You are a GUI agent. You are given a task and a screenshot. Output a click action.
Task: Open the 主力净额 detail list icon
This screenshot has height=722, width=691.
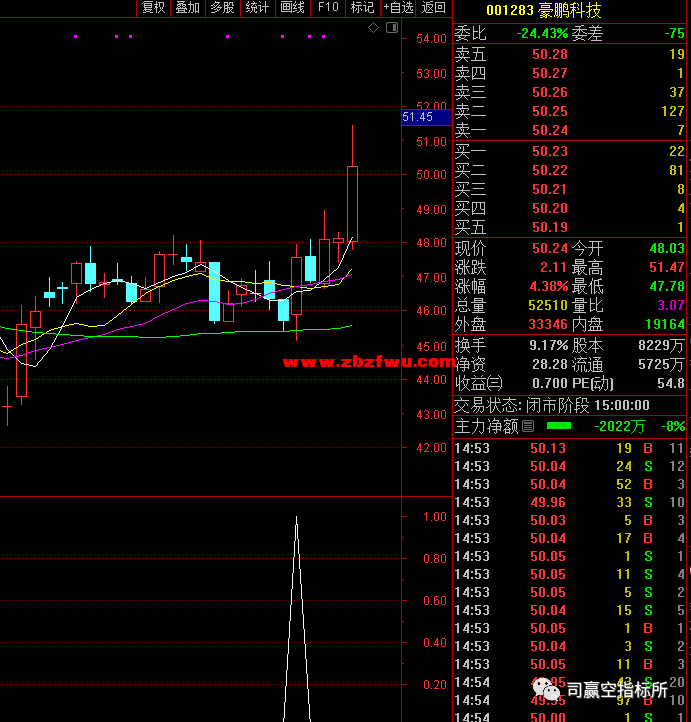[x=528, y=426]
